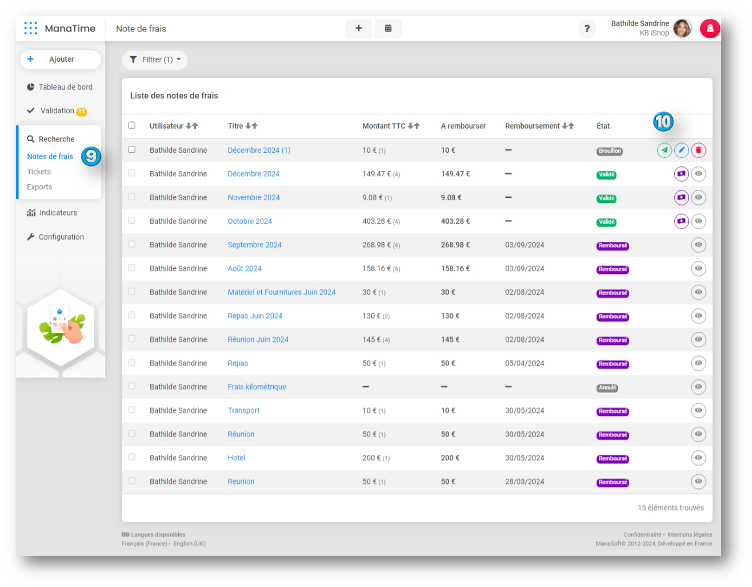This screenshot has height=587, width=752.
Task: Delete the Décembre 2024 (1) draft using the red trash icon
Action: pyautogui.click(x=698, y=150)
